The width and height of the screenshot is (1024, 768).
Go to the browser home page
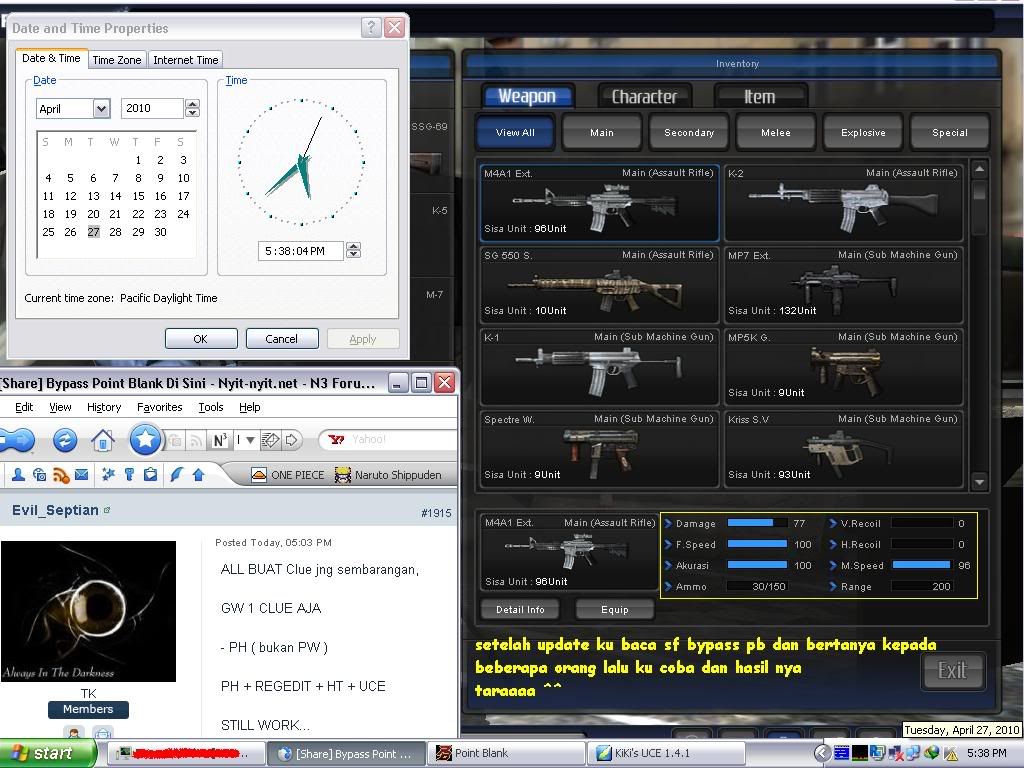(x=103, y=441)
